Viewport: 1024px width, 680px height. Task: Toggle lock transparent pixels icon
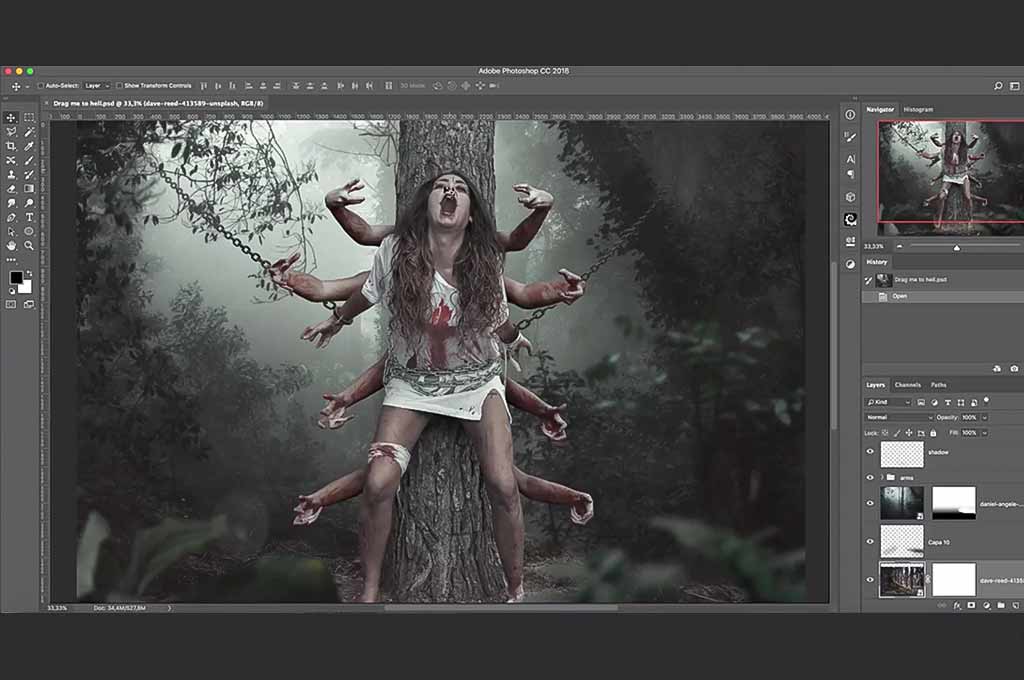click(x=886, y=433)
